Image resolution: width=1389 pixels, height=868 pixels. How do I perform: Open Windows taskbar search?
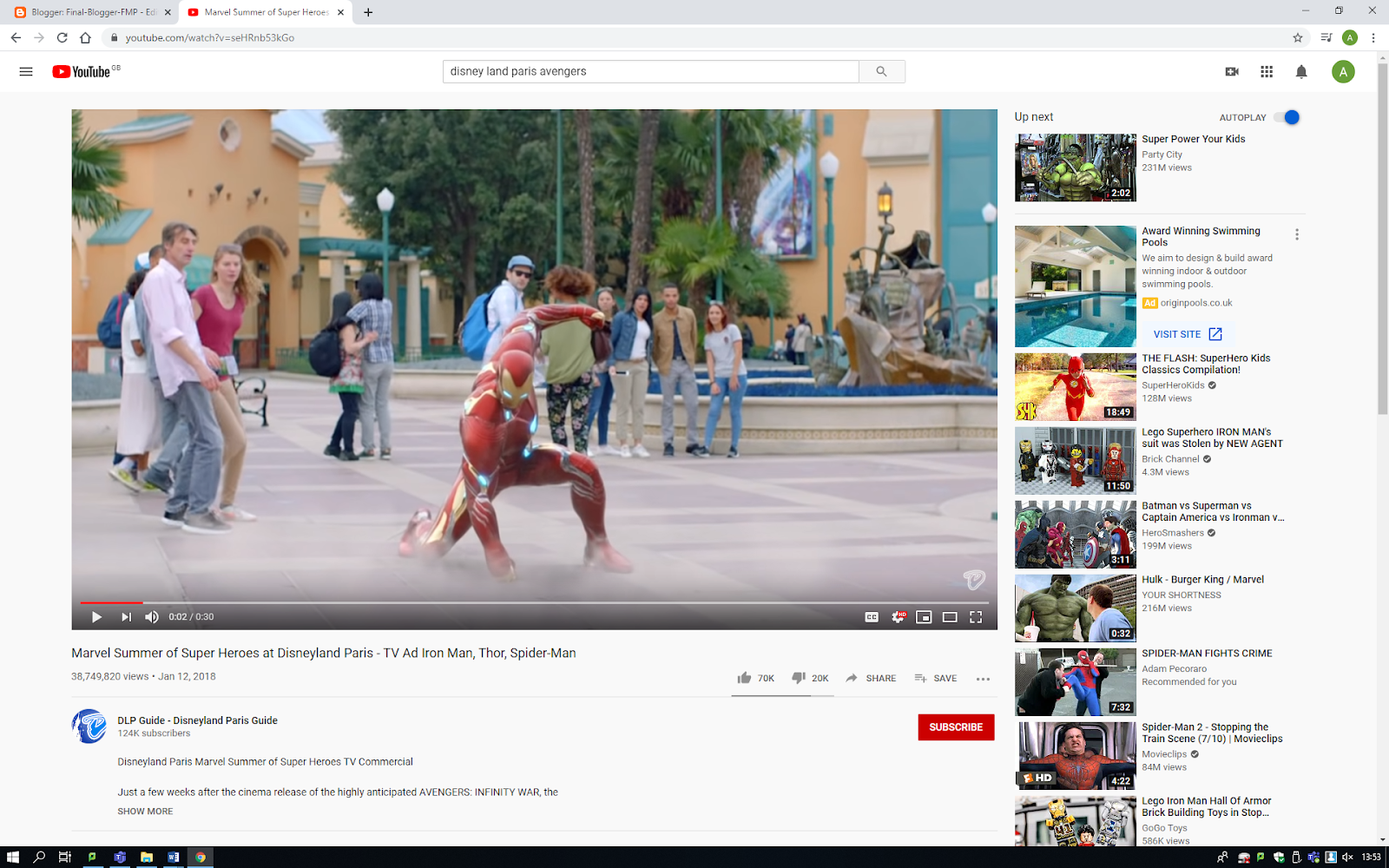coord(39,857)
